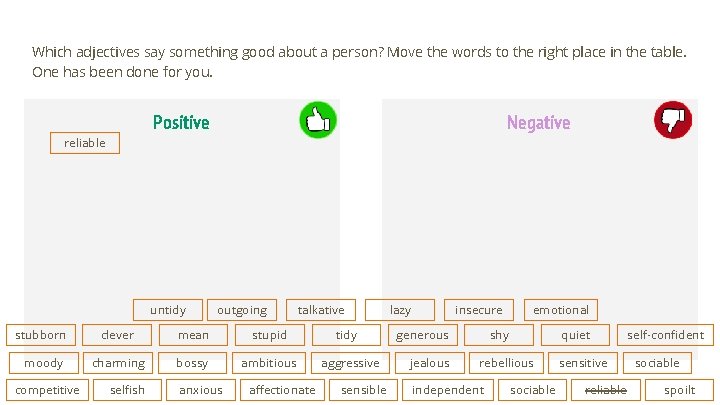Select the 'affectionate' word tile
720x405 pixels.
282,390
